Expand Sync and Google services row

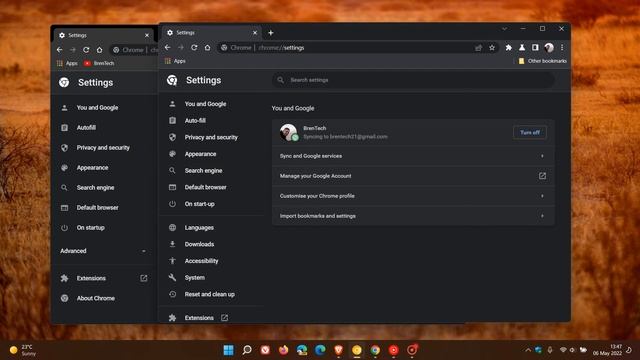point(413,156)
